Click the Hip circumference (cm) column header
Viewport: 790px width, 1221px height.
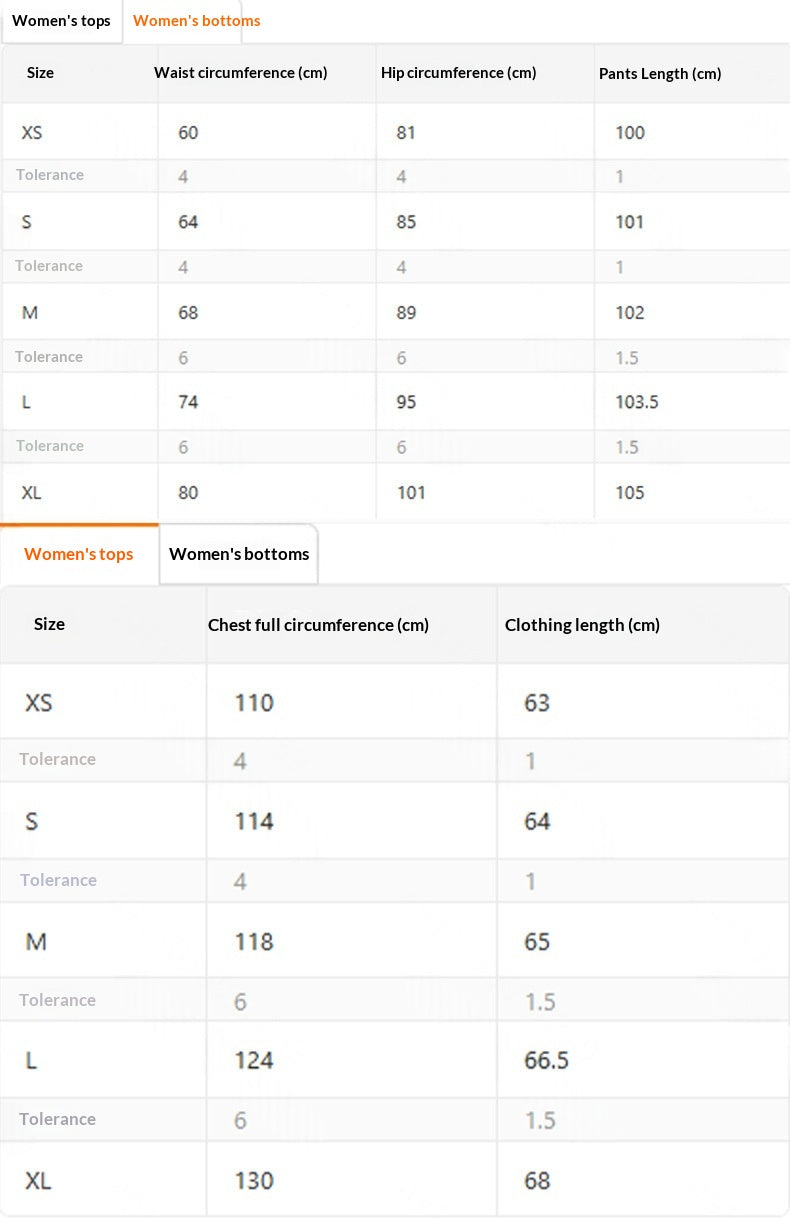[x=459, y=73]
